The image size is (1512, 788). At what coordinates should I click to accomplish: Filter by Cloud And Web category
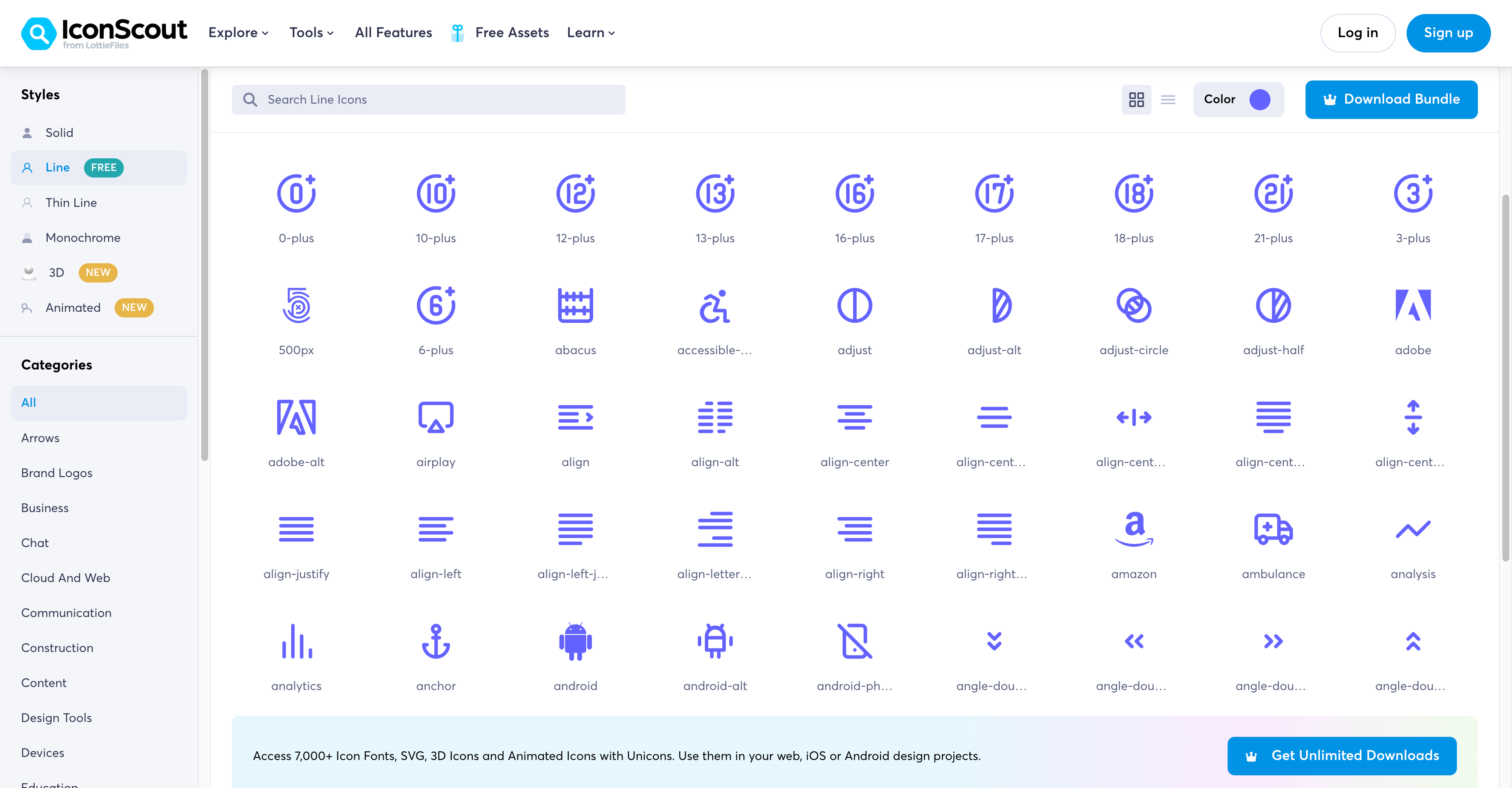click(x=98, y=578)
